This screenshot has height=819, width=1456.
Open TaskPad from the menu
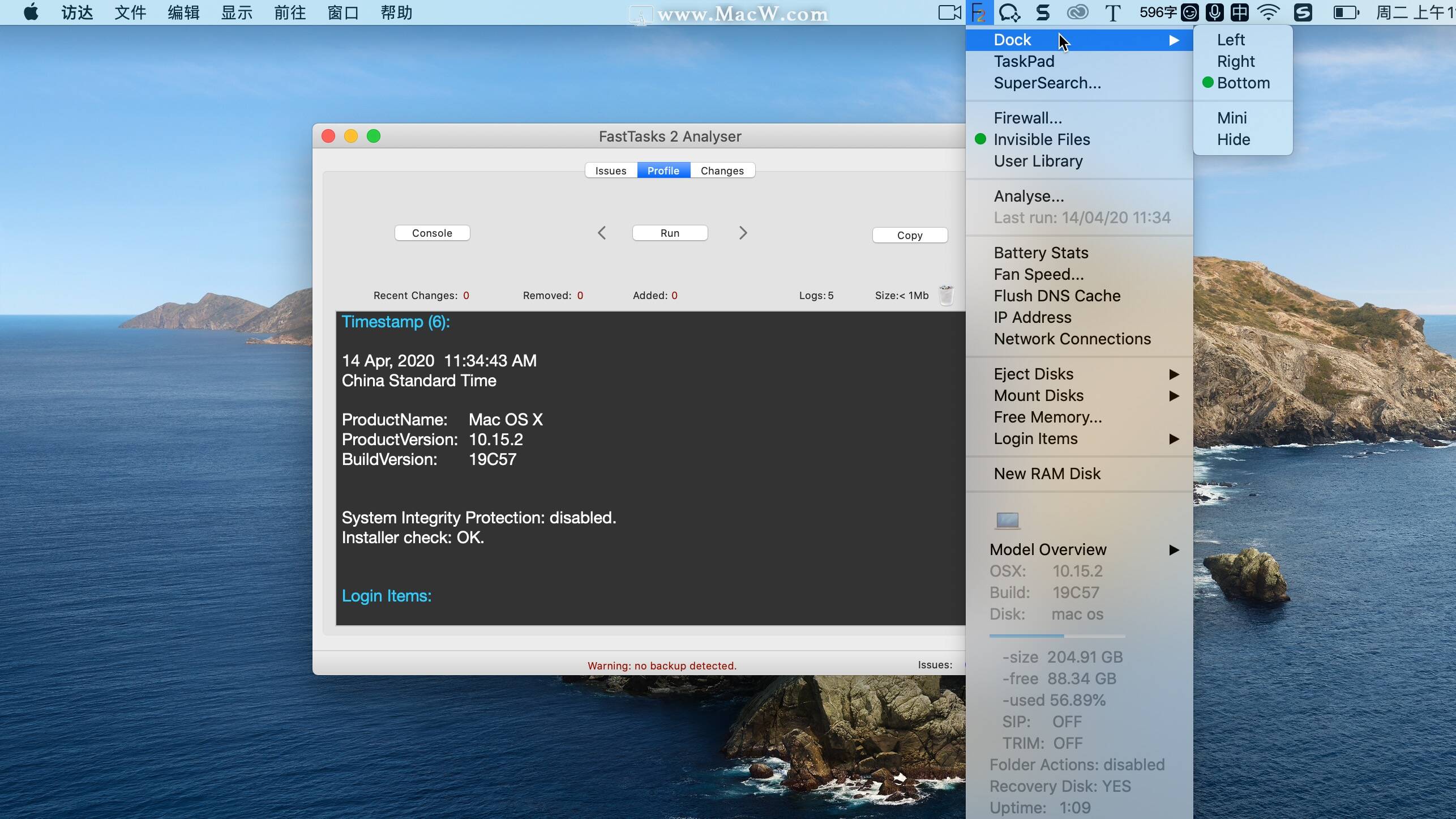tap(1079, 61)
